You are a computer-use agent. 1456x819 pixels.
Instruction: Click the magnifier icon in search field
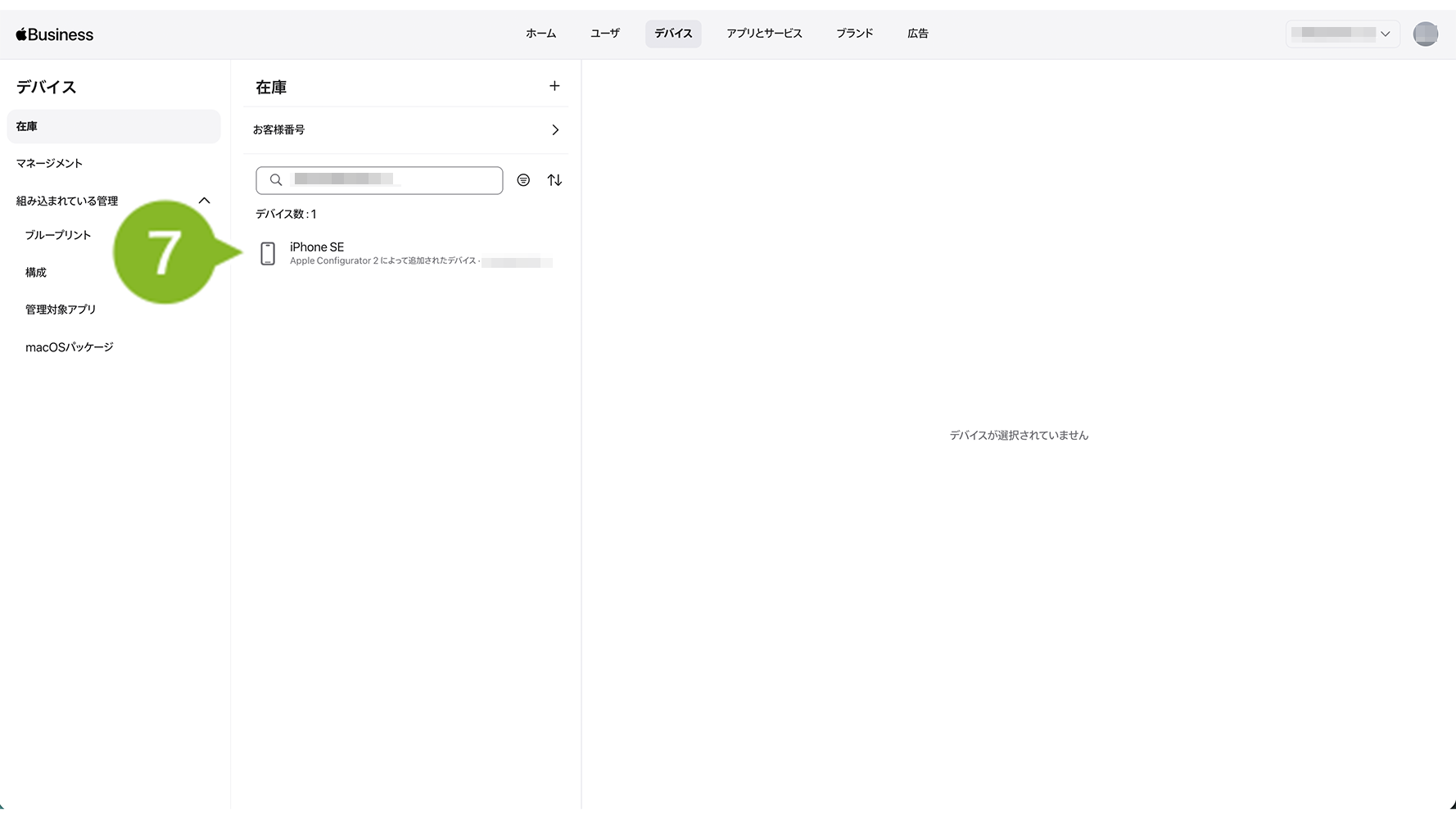(x=276, y=180)
